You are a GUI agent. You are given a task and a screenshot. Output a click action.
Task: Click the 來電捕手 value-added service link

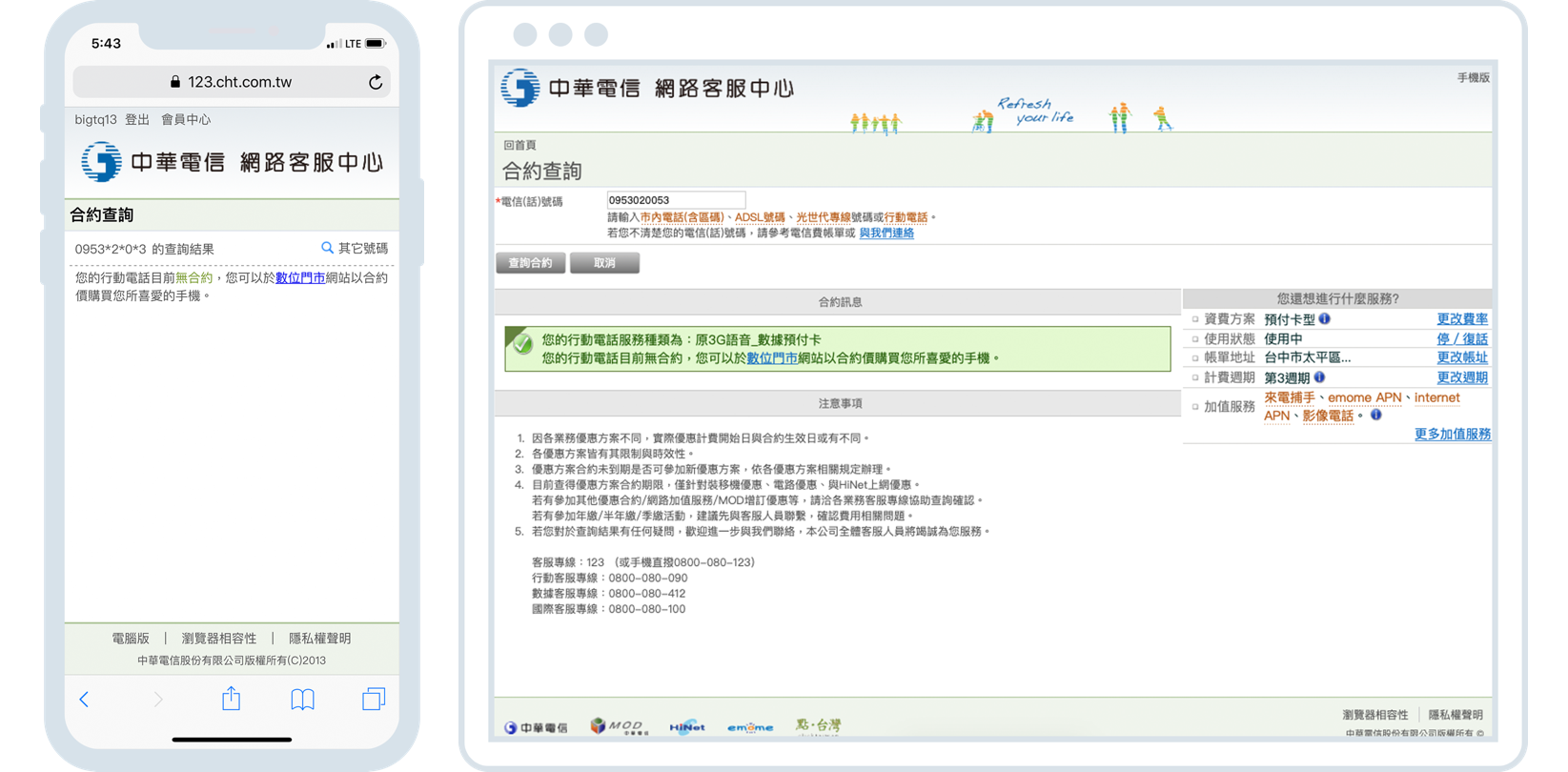[1290, 397]
